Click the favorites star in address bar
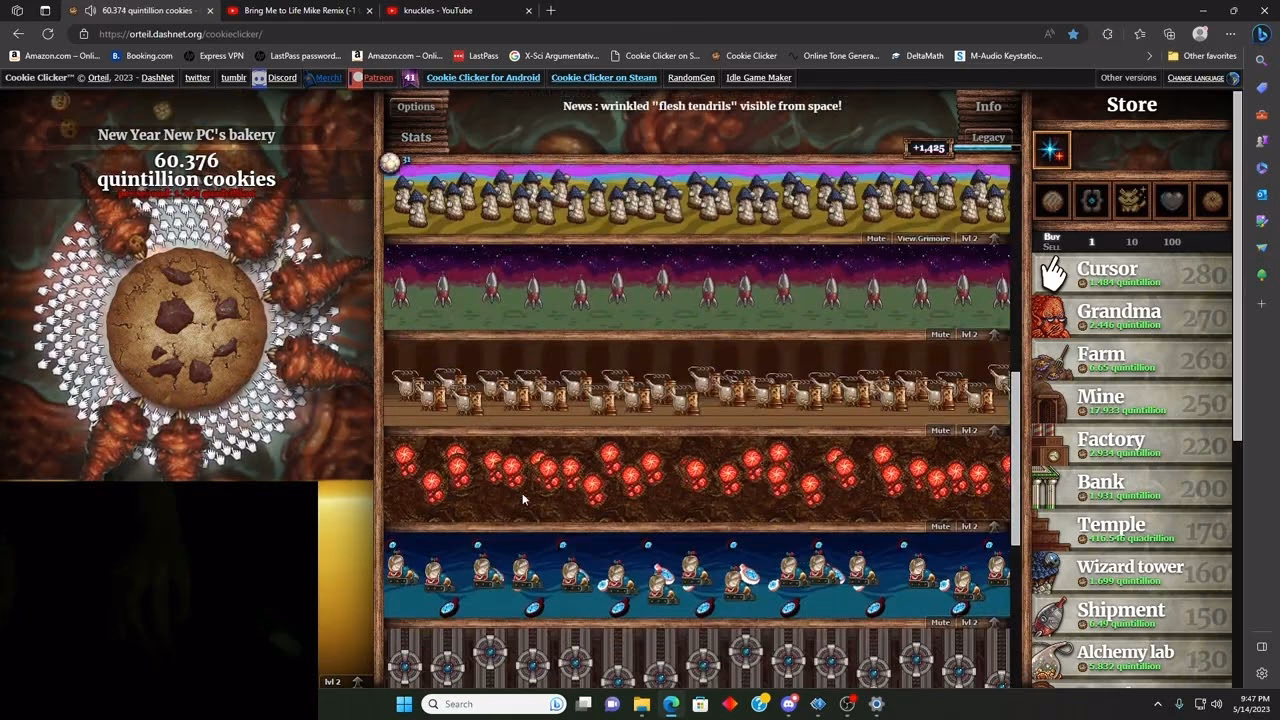The image size is (1280, 720). coord(1073,34)
